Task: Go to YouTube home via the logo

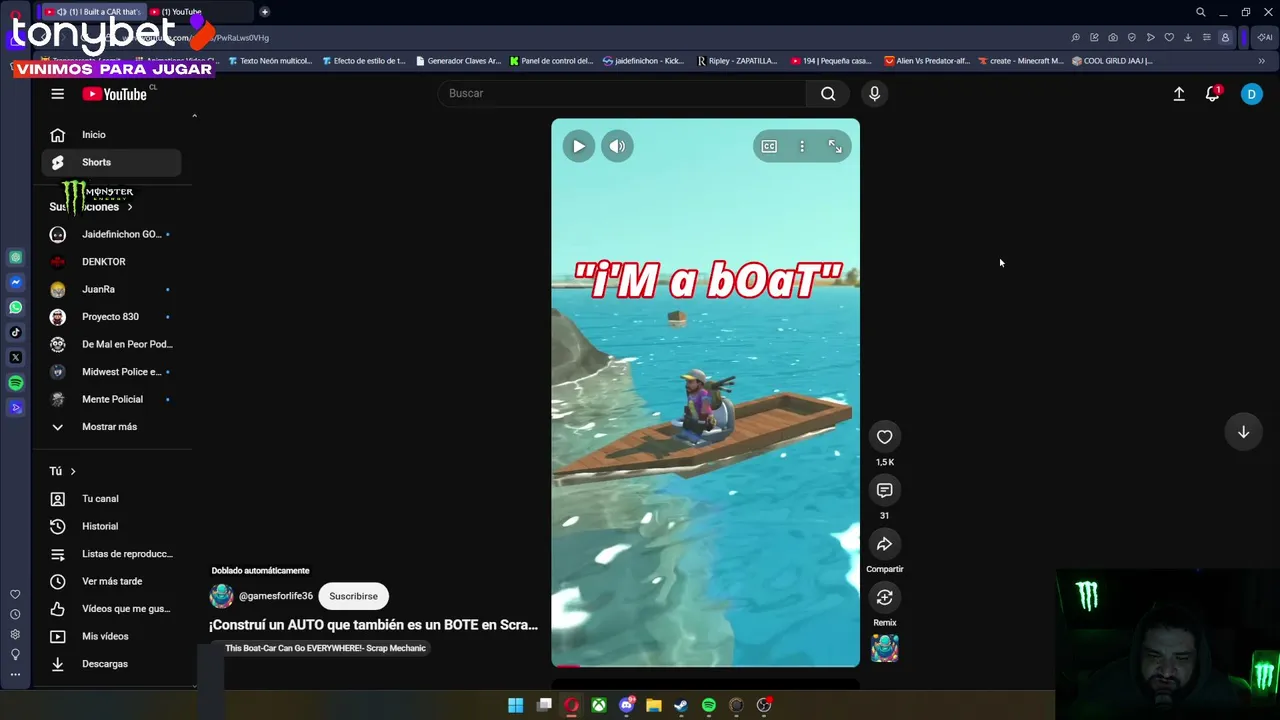Action: coord(115,94)
